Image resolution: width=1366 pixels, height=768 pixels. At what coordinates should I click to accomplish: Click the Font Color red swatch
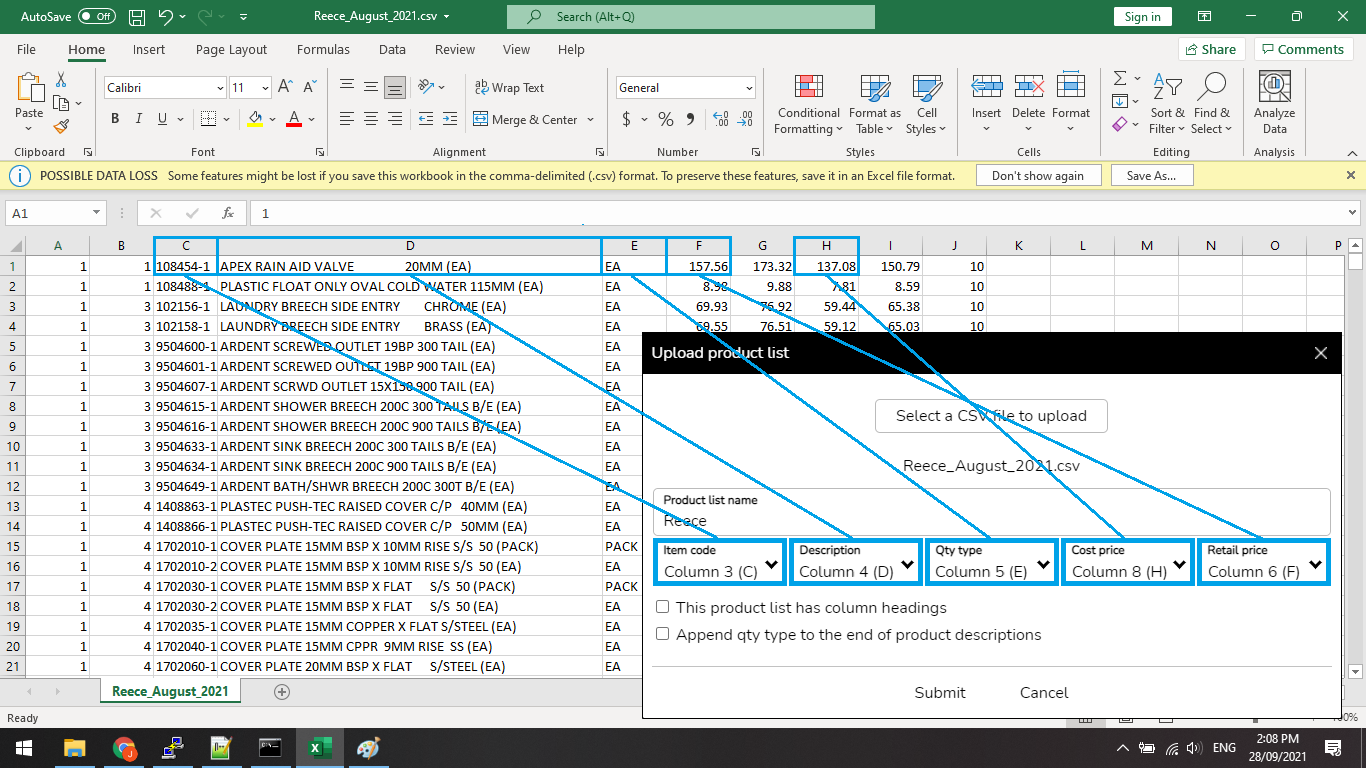pyautogui.click(x=294, y=119)
